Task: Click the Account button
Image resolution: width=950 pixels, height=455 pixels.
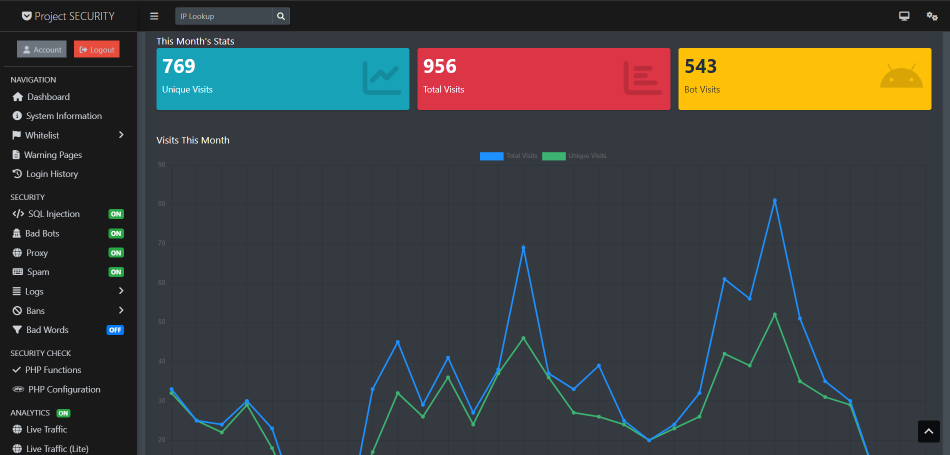Action: coord(42,49)
